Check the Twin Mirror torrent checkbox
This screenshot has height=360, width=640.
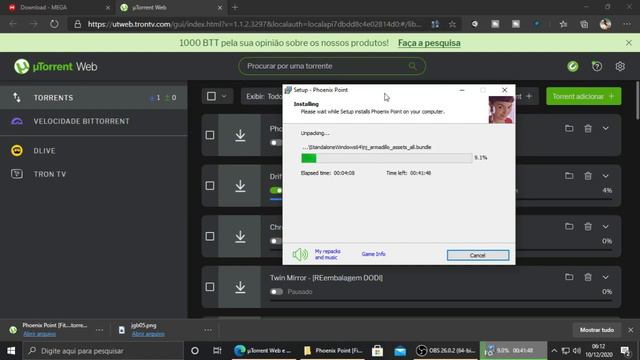(x=210, y=287)
